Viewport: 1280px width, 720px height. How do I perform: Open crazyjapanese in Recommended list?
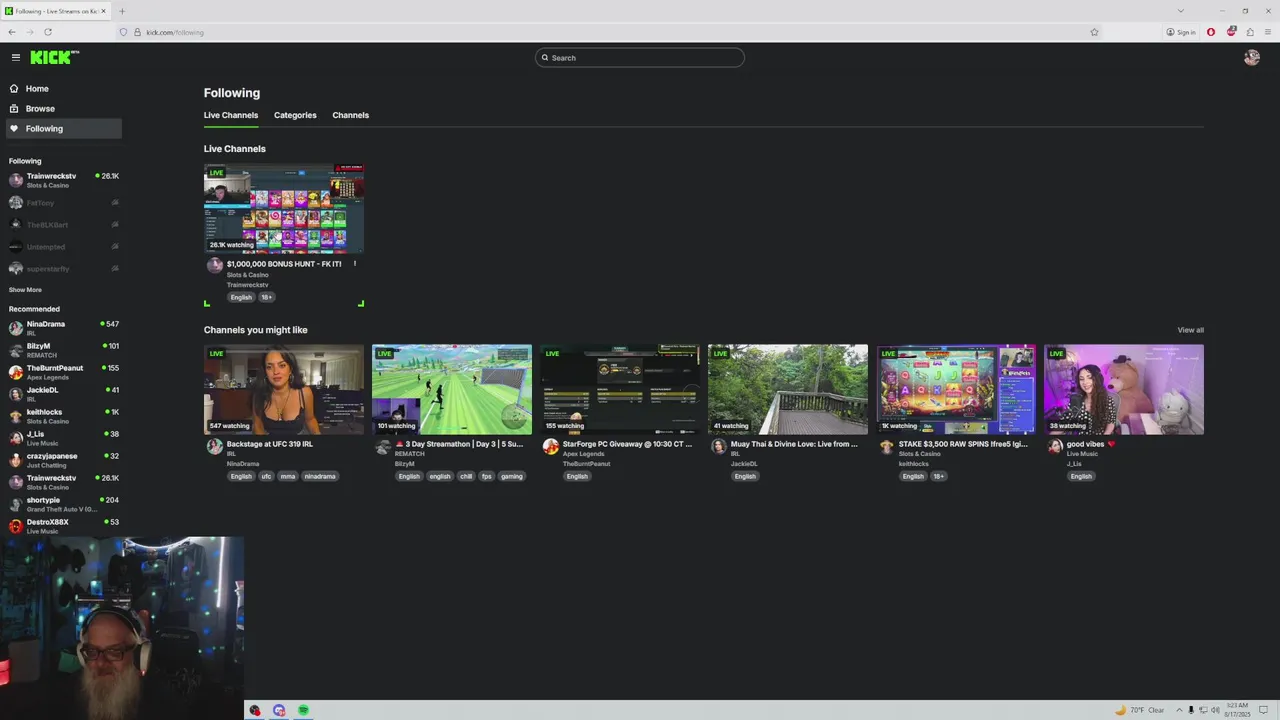(x=63, y=460)
